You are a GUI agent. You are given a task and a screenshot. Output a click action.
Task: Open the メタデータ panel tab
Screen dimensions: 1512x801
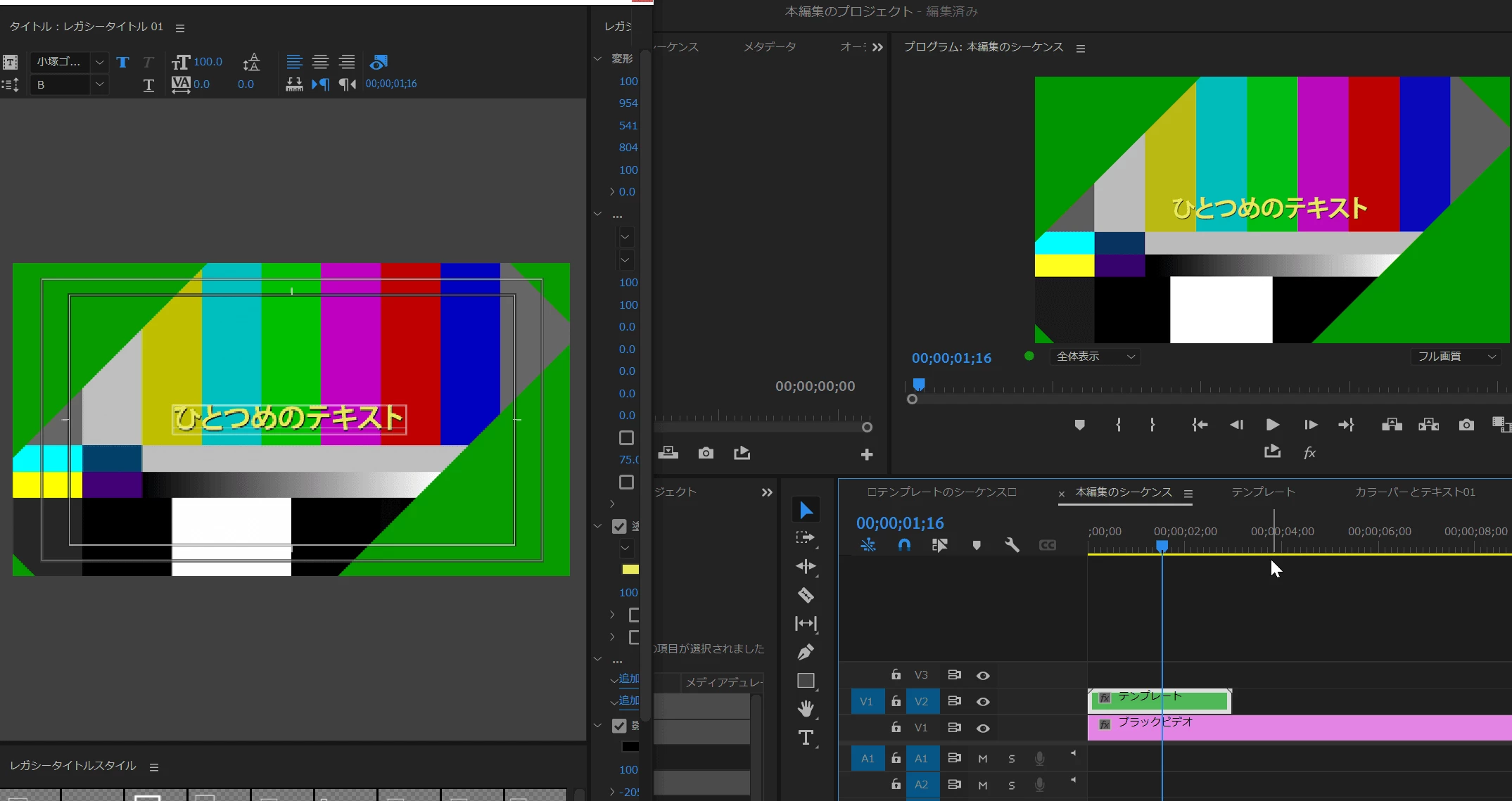point(770,47)
